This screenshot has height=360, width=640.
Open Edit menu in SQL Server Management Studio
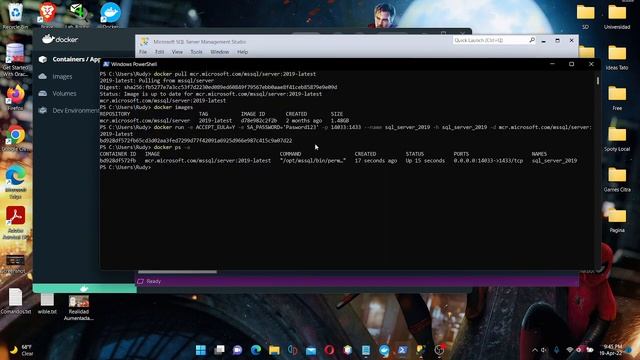coord(160,52)
